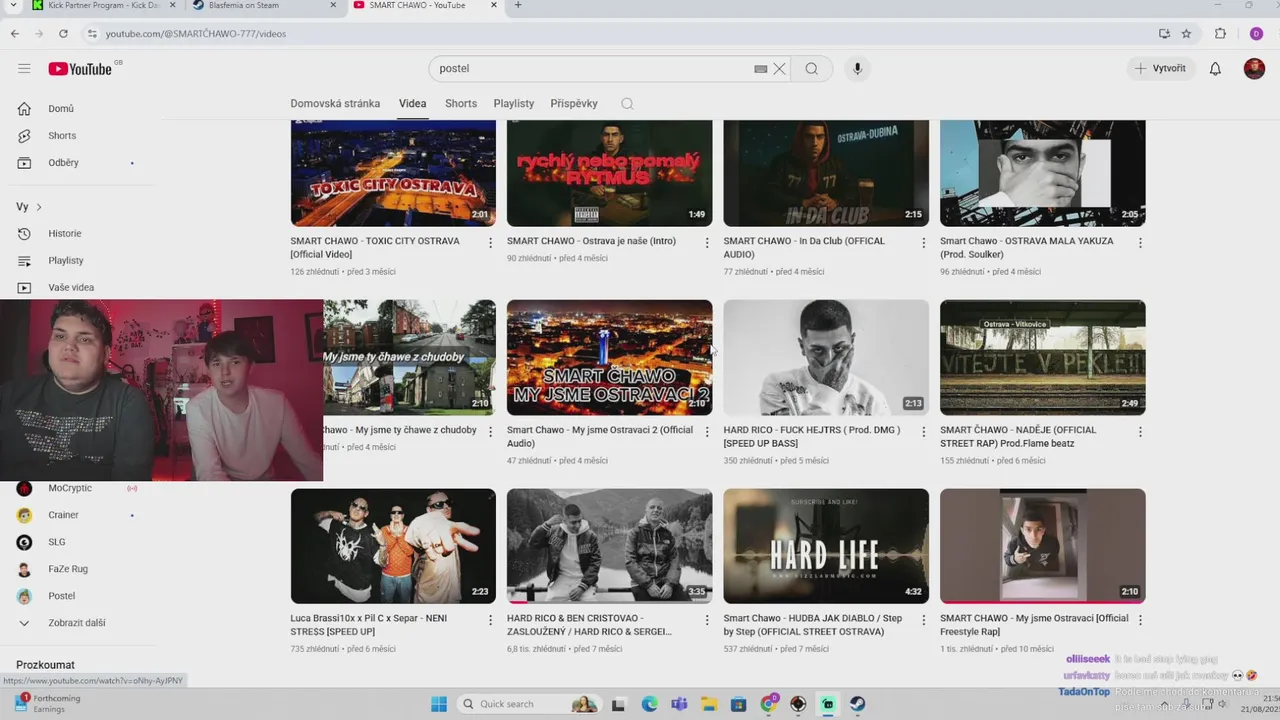Screen dimensions: 1280x720
Task: Switch to Blasfemia on Steam browser tab
Action: [x=262, y=6]
